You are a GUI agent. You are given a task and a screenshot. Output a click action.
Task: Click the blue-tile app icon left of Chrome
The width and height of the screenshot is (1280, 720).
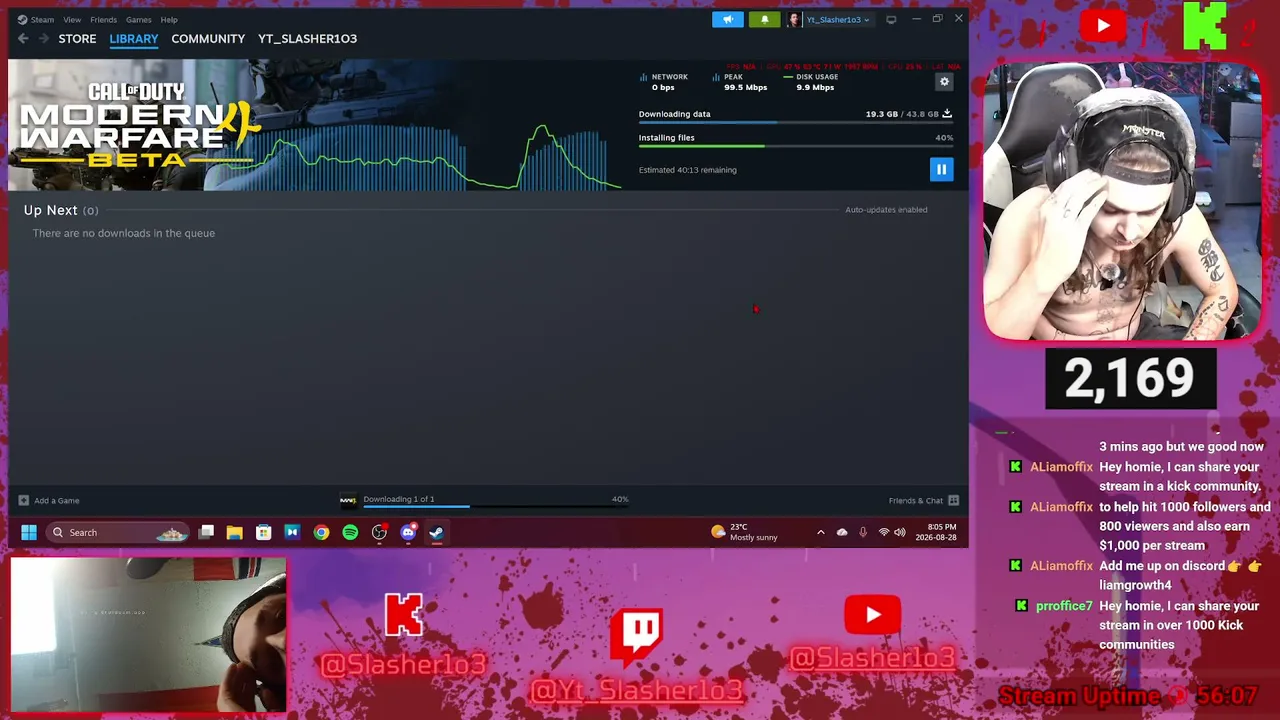(292, 532)
